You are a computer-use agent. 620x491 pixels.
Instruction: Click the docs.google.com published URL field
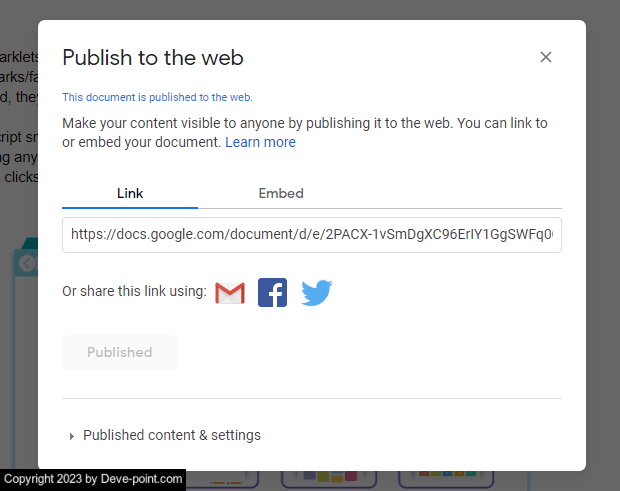point(311,235)
